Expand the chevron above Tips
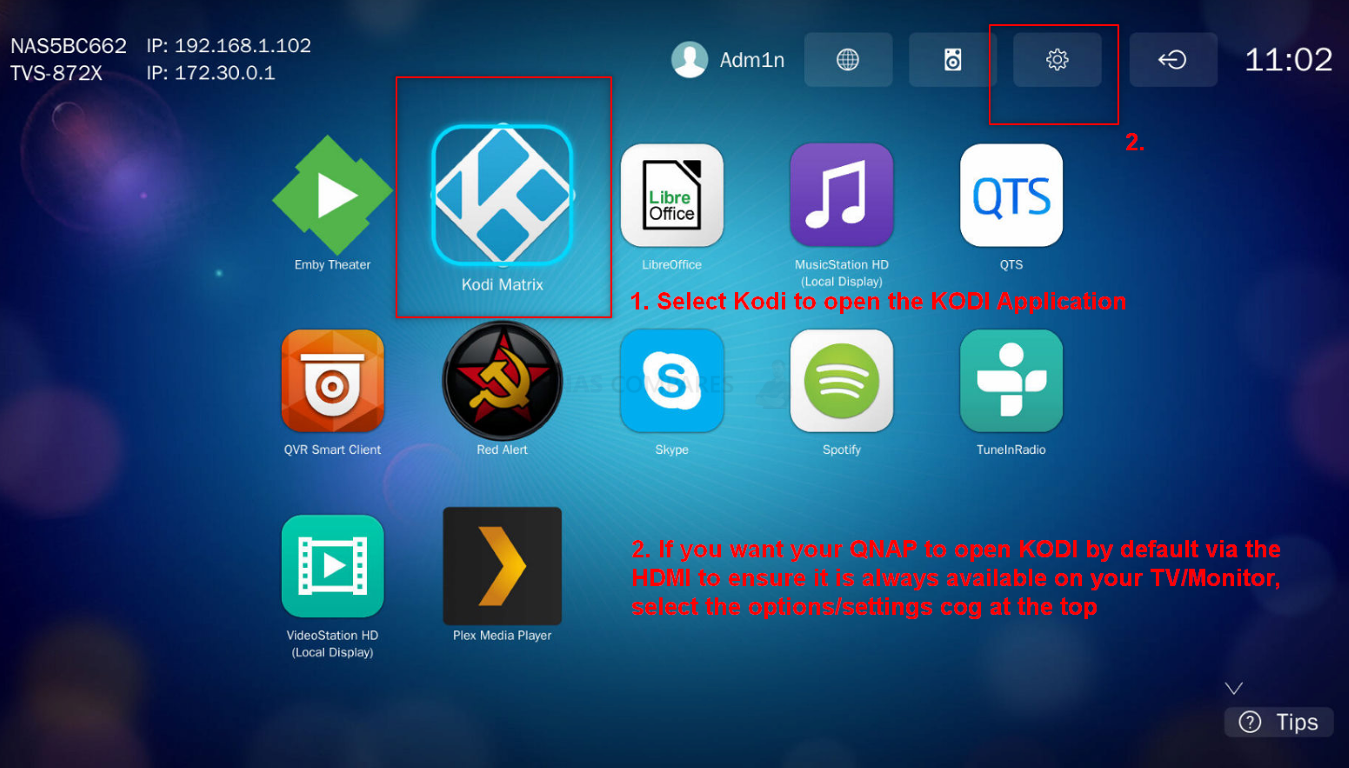The height and width of the screenshot is (768, 1349). 1234,688
